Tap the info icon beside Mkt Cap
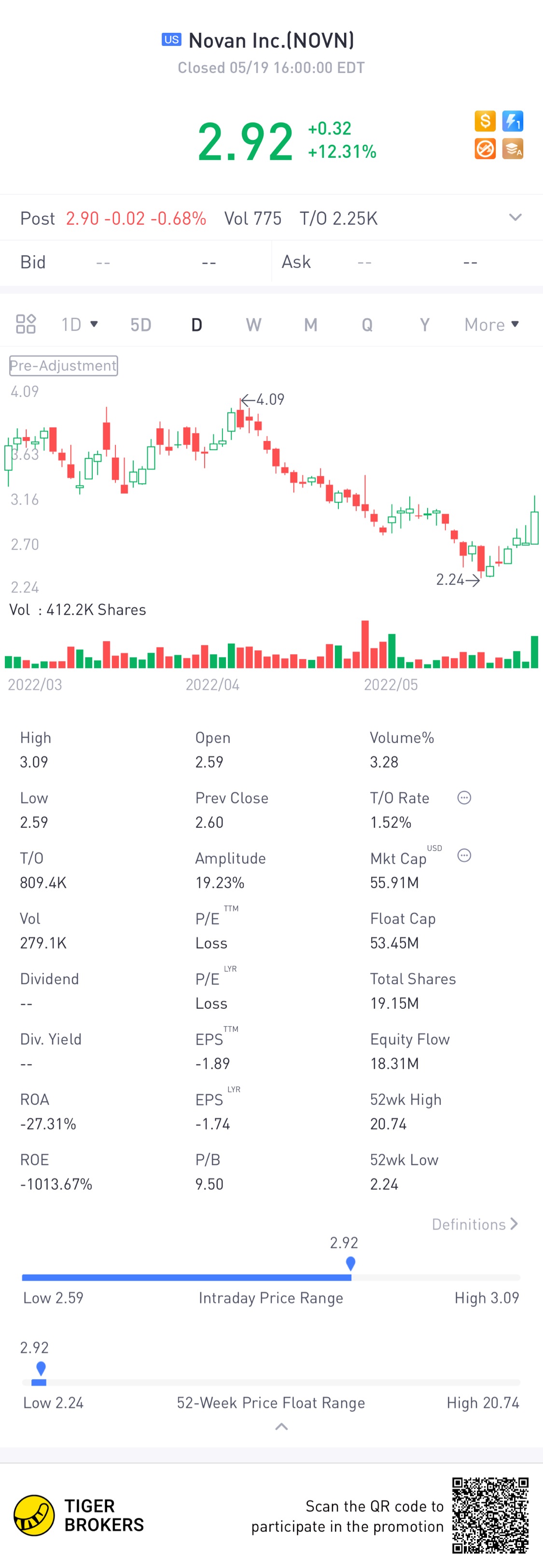The image size is (543, 1568). [x=464, y=855]
